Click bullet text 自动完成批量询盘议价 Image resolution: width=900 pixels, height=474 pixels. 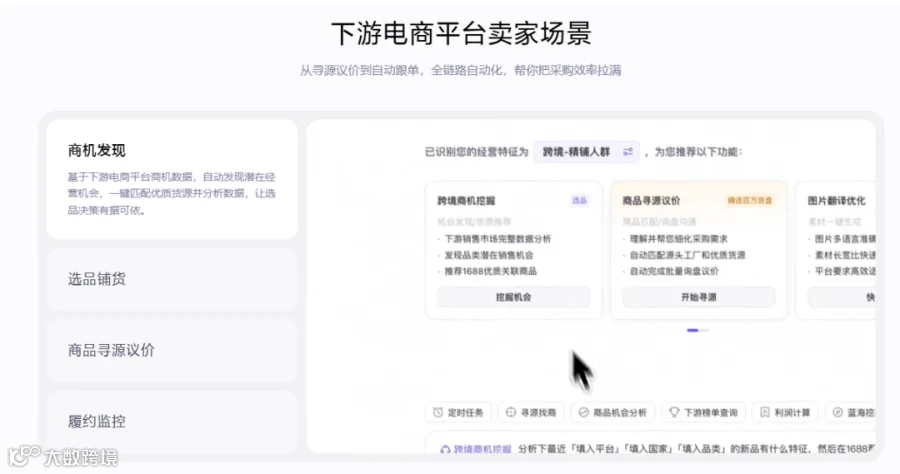(674, 271)
